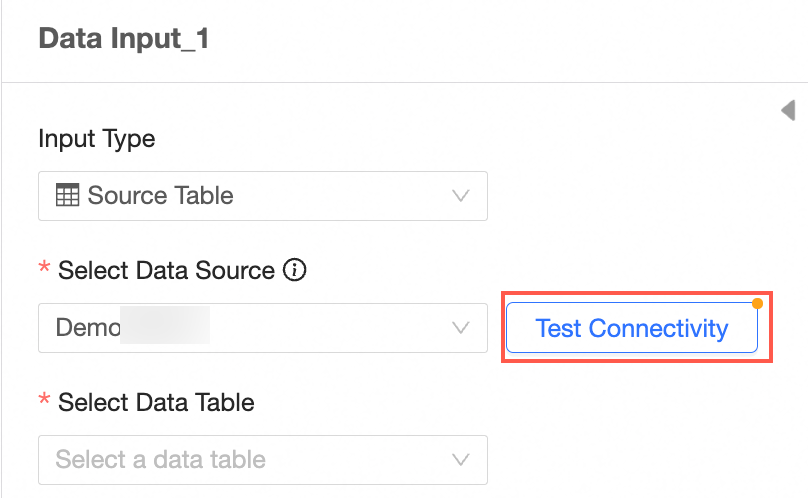Click the Select Data Table label
Viewport: 808px width, 498px height.
[156, 403]
